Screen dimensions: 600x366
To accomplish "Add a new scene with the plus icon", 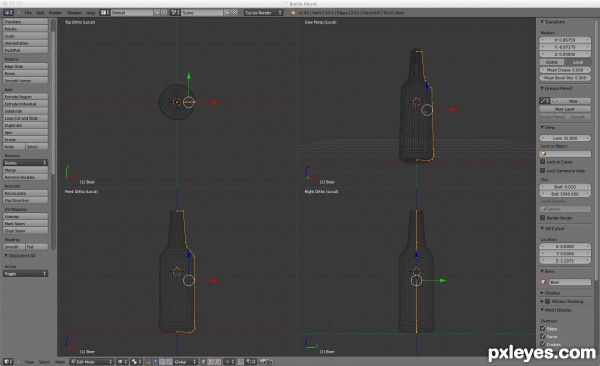I will [227, 13].
